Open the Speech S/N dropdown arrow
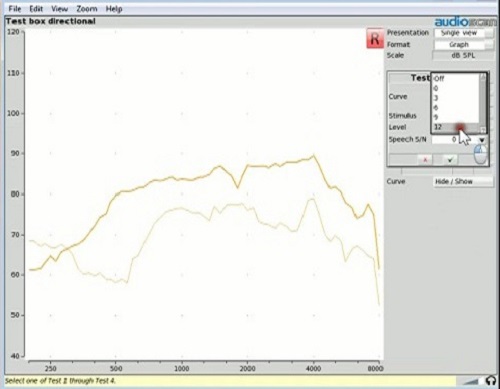This screenshot has height=389, width=500. point(482,140)
